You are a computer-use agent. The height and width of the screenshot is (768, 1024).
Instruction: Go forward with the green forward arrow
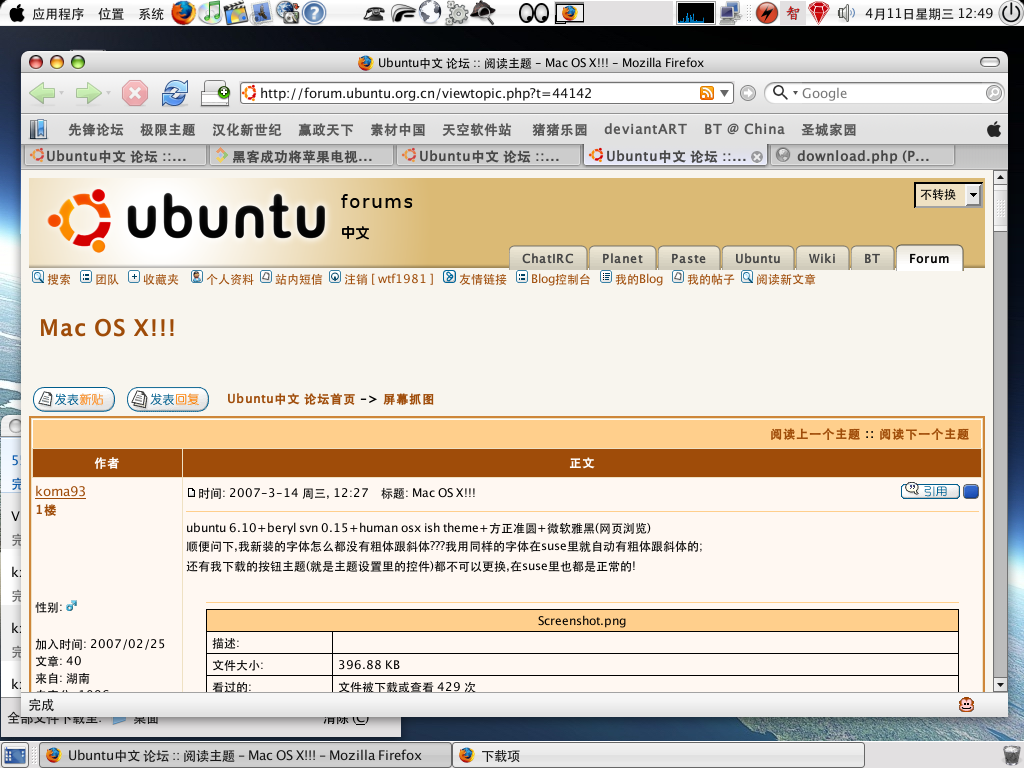pyautogui.click(x=88, y=93)
